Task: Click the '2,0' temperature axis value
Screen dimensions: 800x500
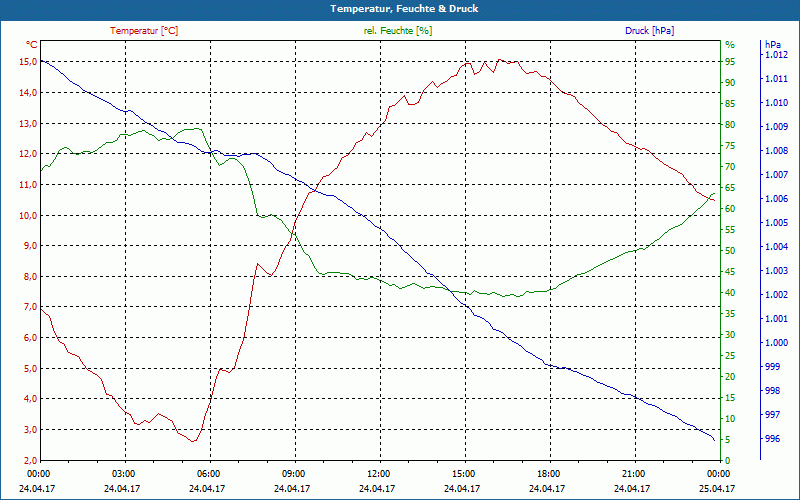Action: (x=30, y=461)
